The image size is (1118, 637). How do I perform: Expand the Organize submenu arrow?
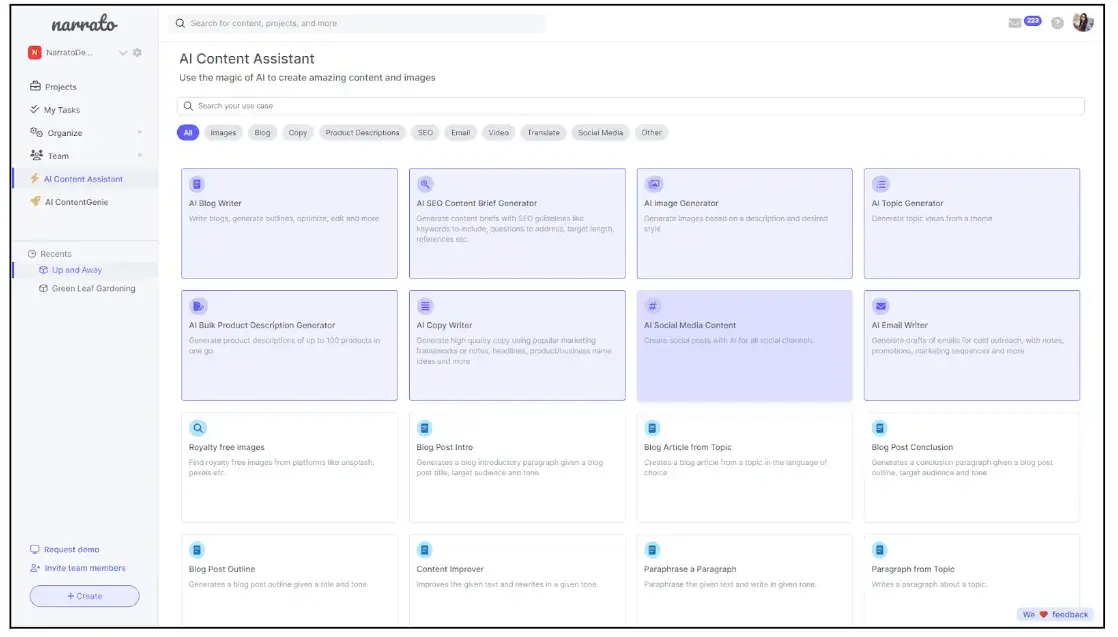coord(140,133)
